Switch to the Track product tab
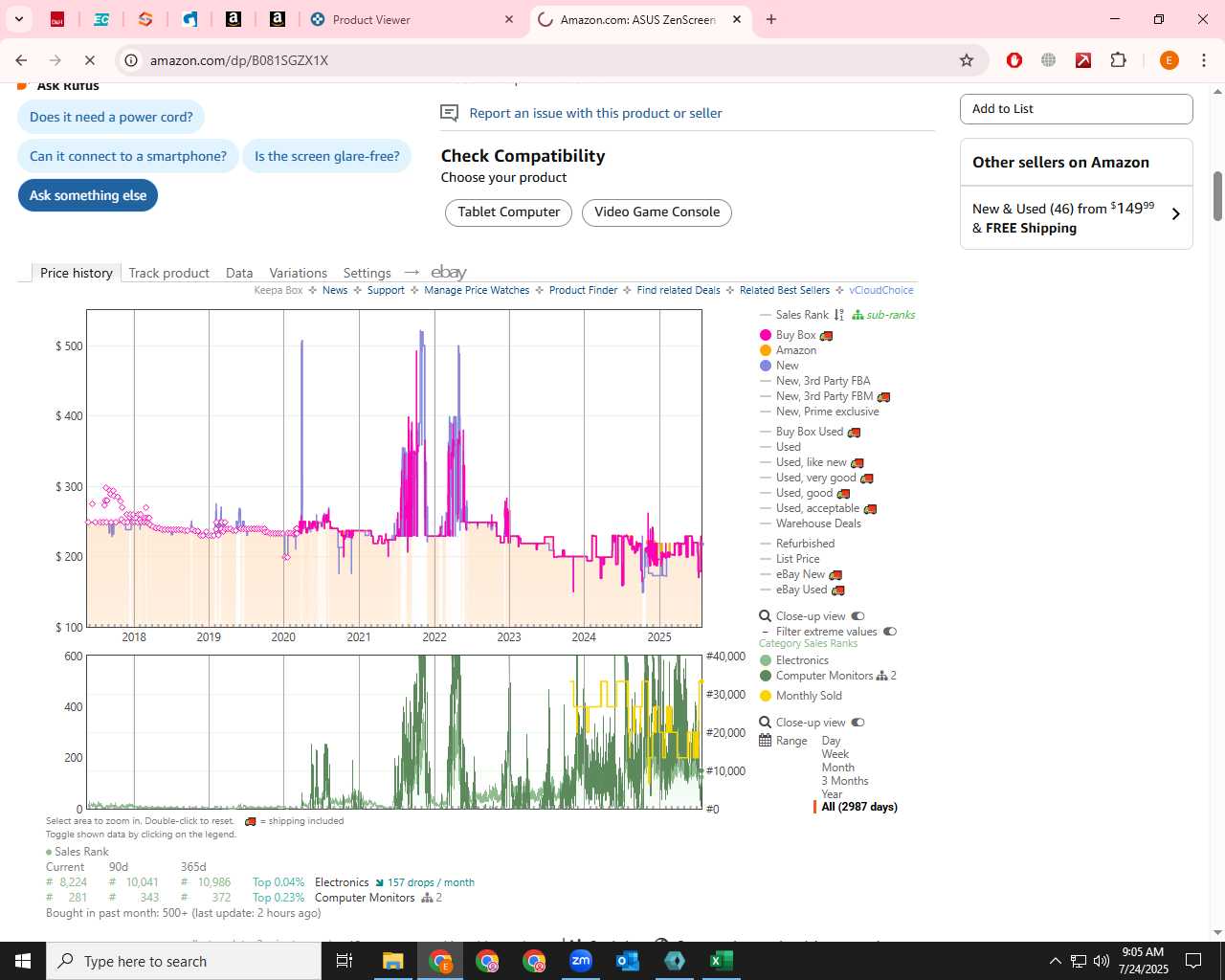Image resolution: width=1225 pixels, height=980 pixels. click(168, 273)
